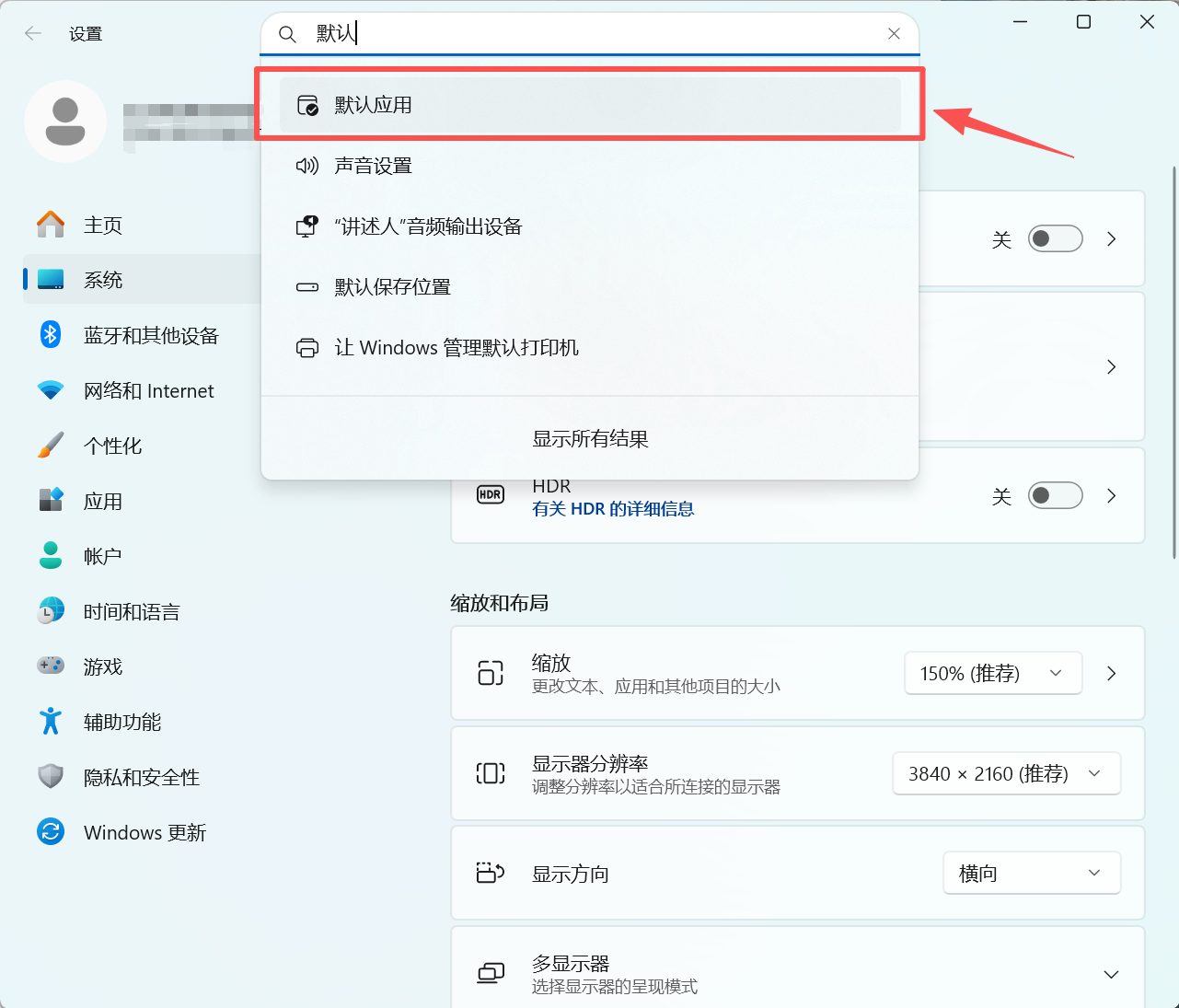Image resolution: width=1179 pixels, height=1008 pixels.
Task: Open the 150% (推荐) scale dropdown
Action: click(992, 674)
